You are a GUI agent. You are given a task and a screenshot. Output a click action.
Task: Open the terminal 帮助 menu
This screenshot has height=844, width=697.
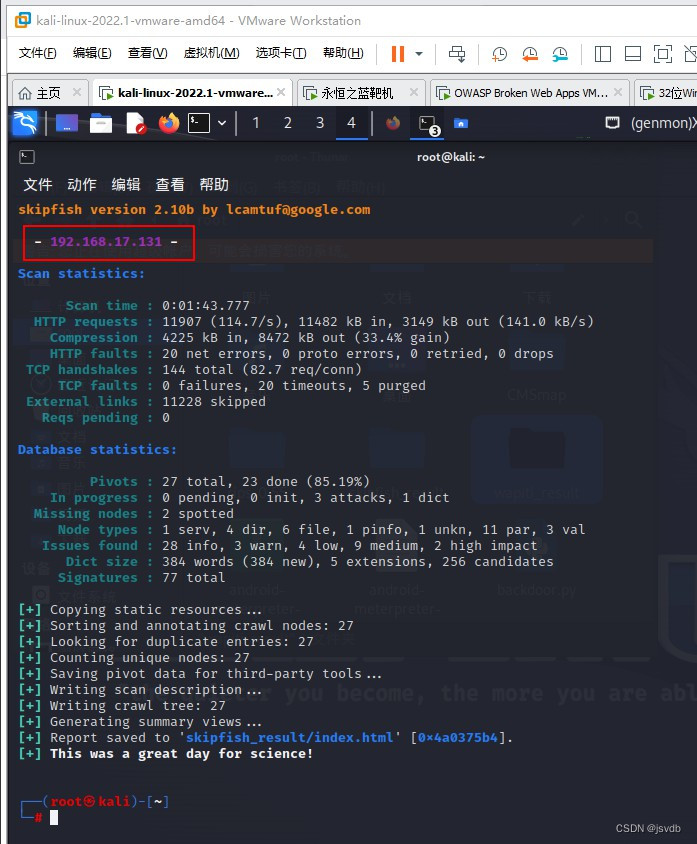click(x=214, y=185)
